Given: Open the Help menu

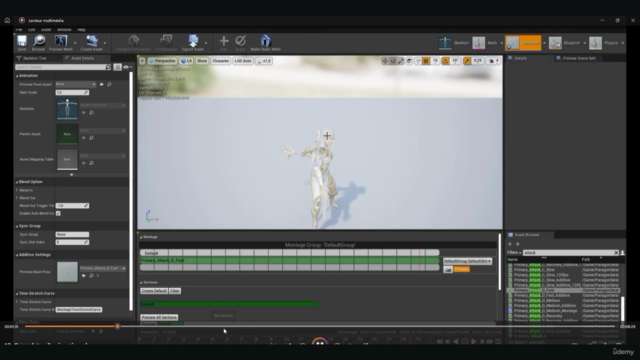Looking at the screenshot, I should 81,30.
